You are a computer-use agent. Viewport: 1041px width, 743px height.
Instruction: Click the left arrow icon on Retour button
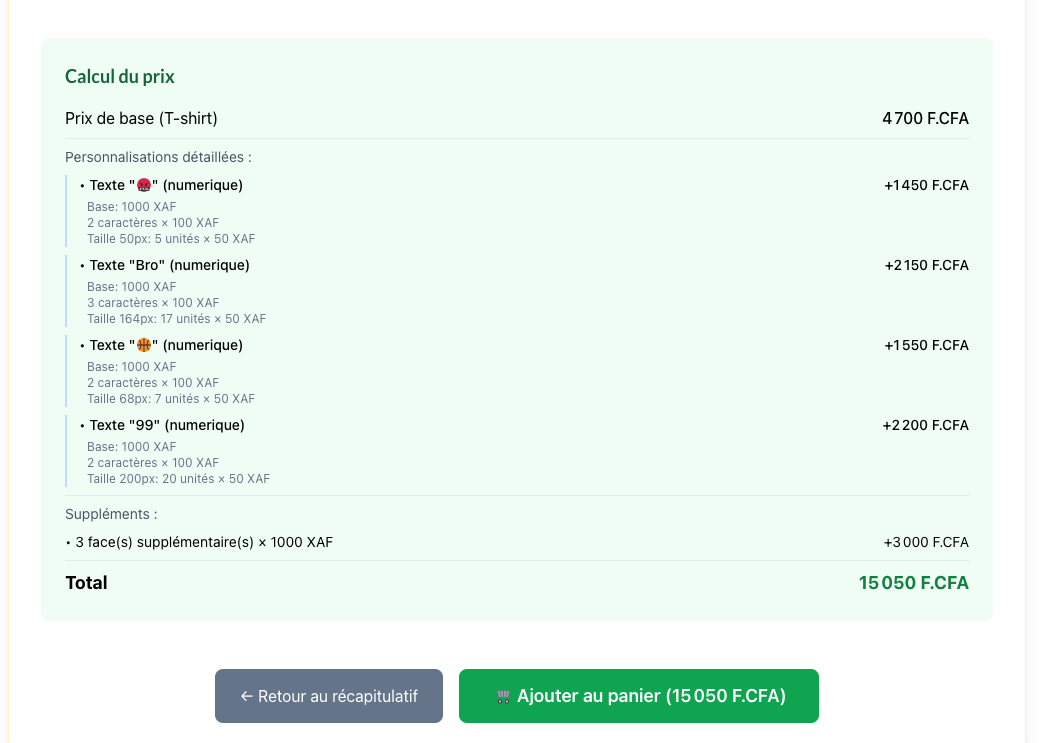[246, 696]
